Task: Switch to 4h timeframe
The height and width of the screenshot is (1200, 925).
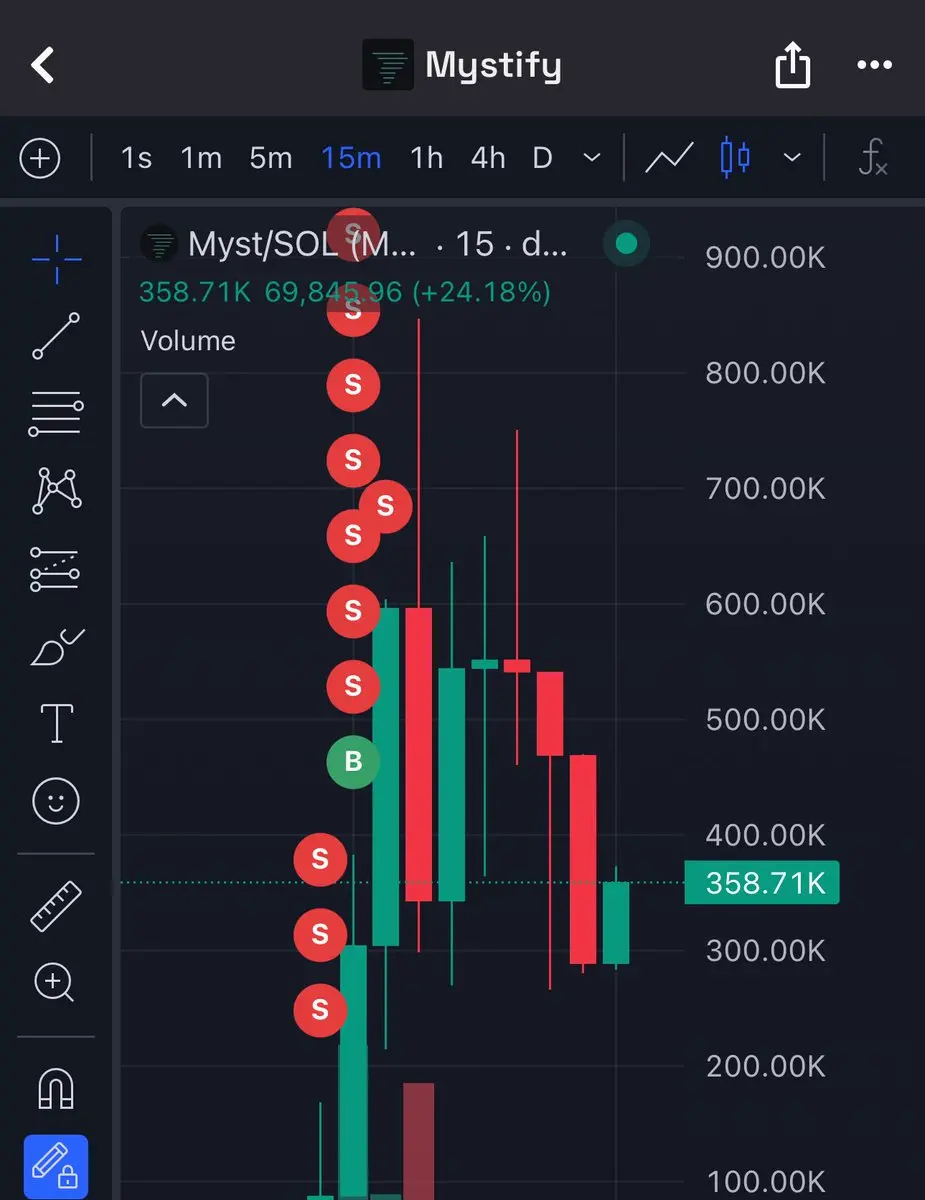Action: (x=488, y=158)
